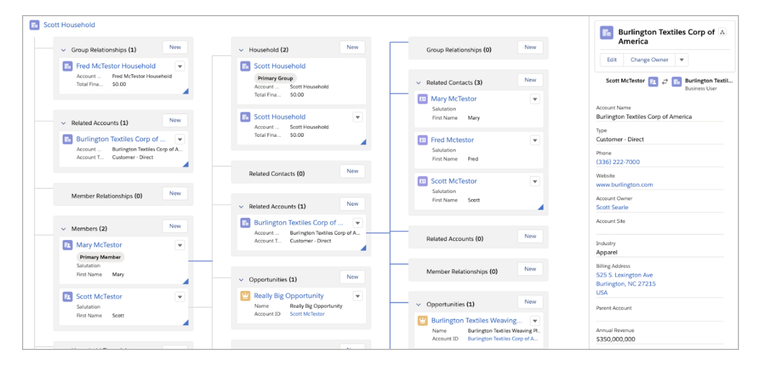The width and height of the screenshot is (768, 372).
Task: Open the Fred McTestor Household card dropdown
Action: point(180,66)
